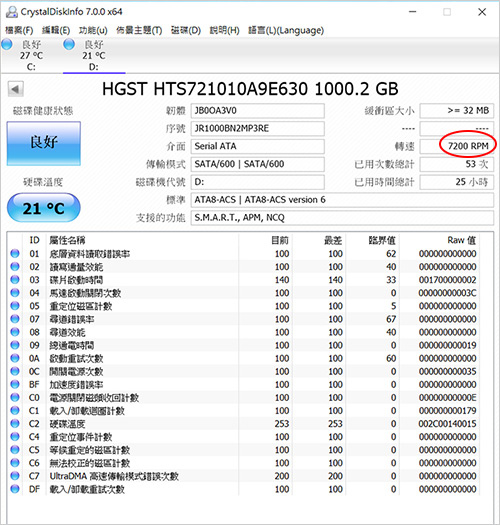Click the status dot for attribute C6
Viewport: 500px width, 525px height.
[15, 463]
